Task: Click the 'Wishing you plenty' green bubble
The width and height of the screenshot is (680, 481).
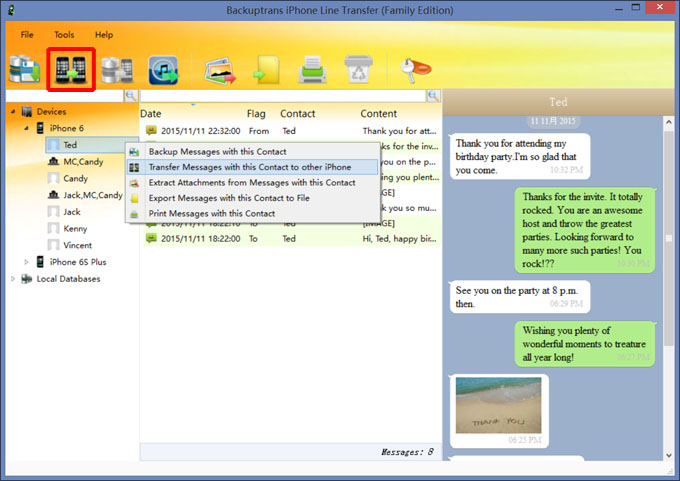Action: click(x=585, y=344)
